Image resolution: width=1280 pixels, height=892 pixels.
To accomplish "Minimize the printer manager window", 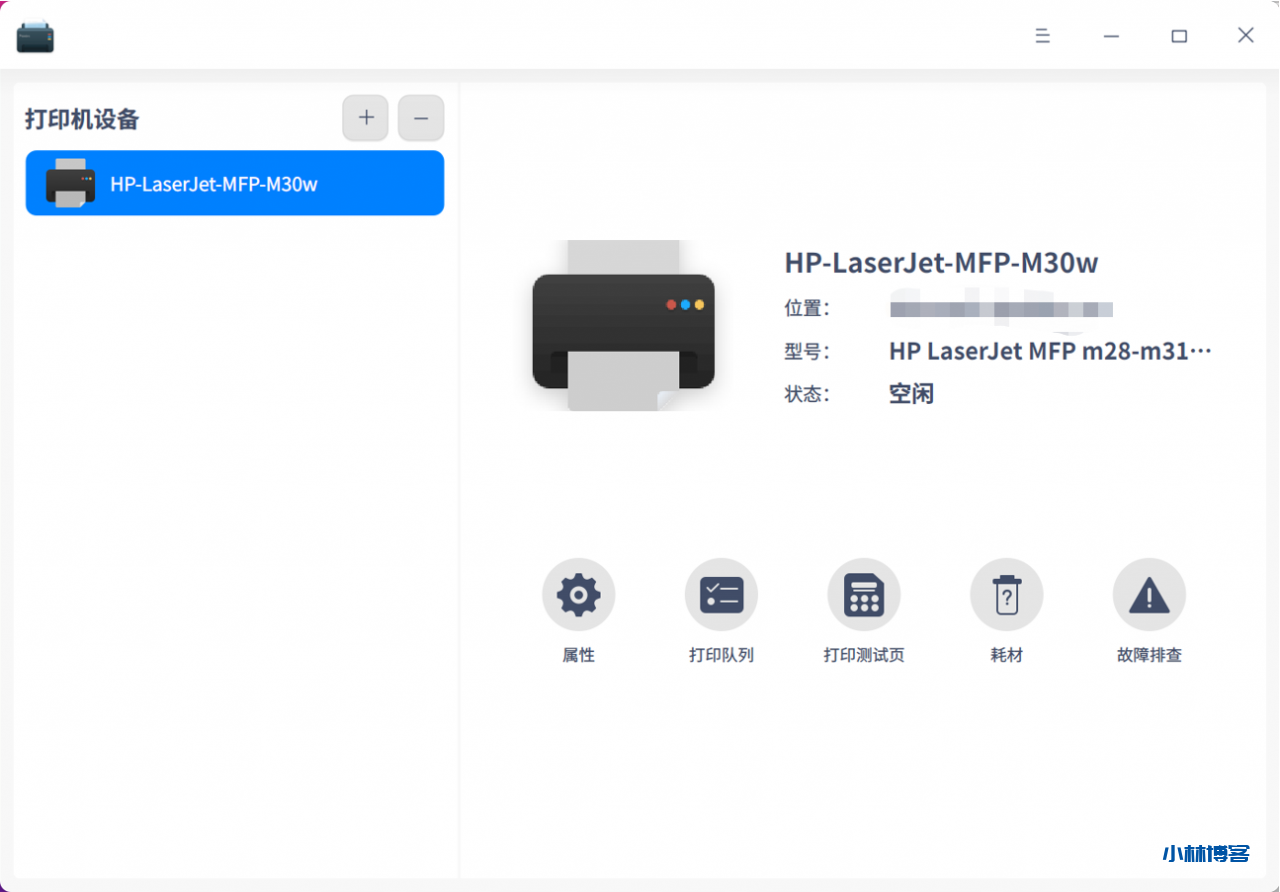I will [1111, 36].
